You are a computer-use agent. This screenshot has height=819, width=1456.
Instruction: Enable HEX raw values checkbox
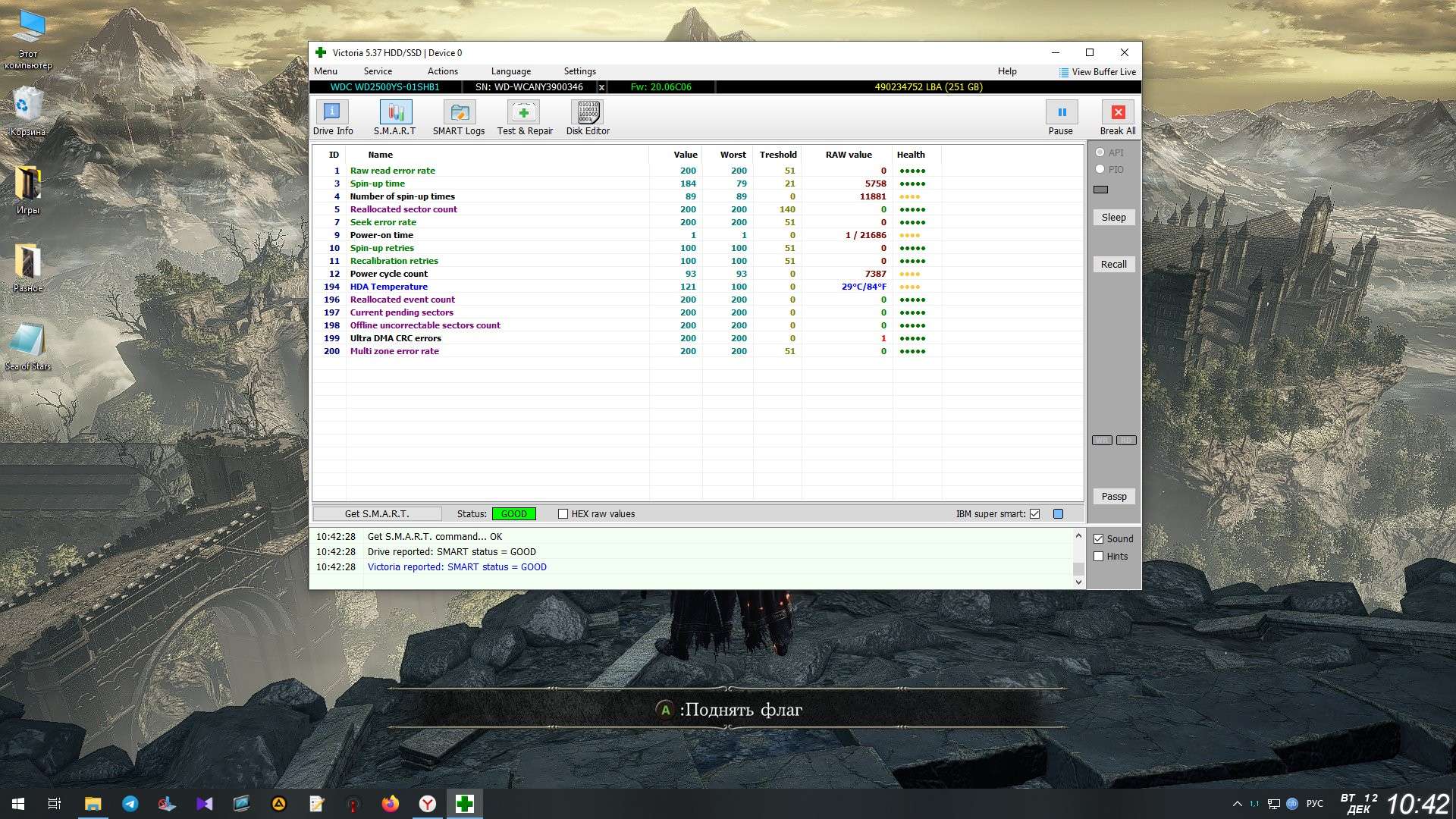(563, 514)
